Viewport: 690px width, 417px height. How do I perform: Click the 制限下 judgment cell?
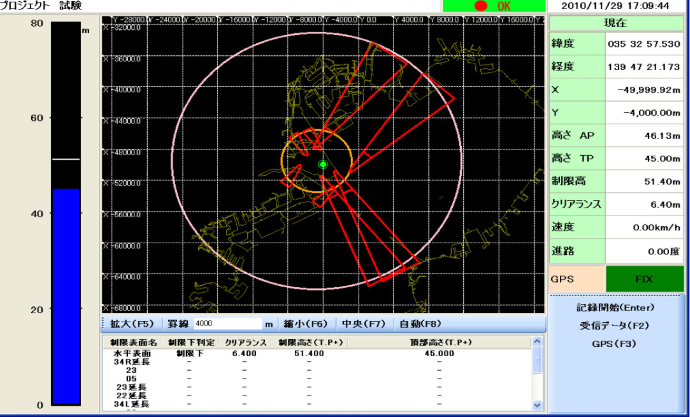tap(190, 354)
